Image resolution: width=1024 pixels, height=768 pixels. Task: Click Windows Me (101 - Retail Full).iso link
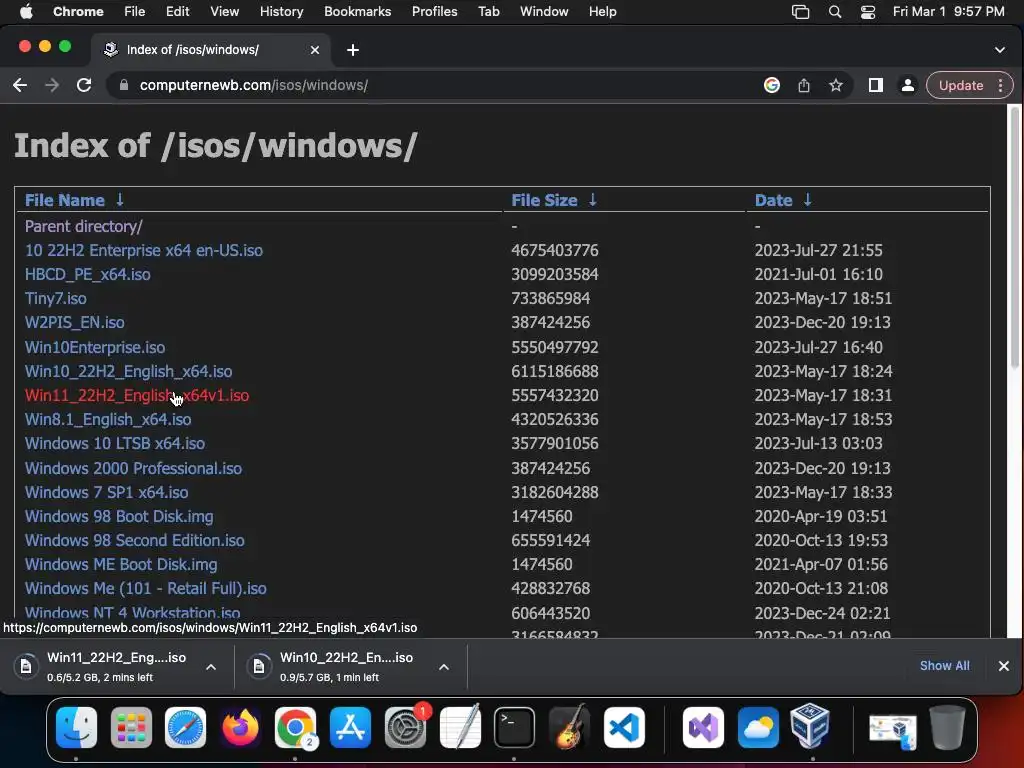pyautogui.click(x=146, y=588)
